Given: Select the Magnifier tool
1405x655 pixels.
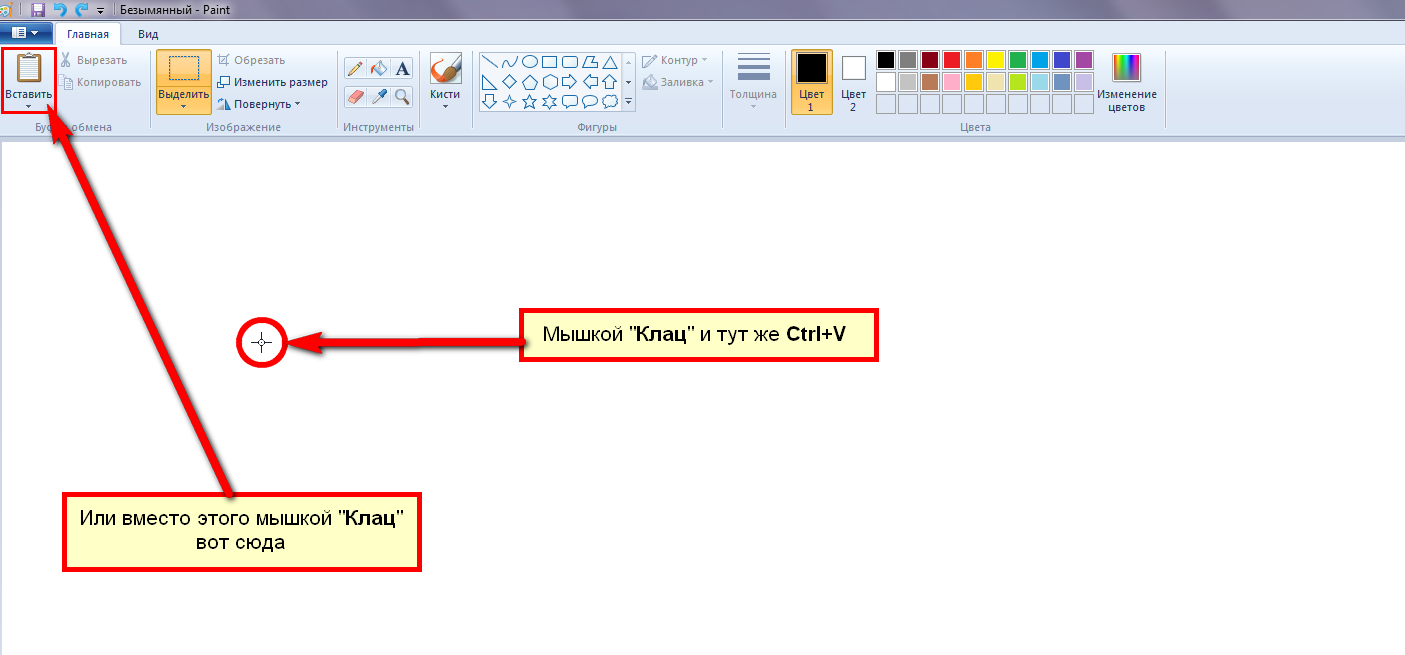Looking at the screenshot, I should click(x=402, y=96).
